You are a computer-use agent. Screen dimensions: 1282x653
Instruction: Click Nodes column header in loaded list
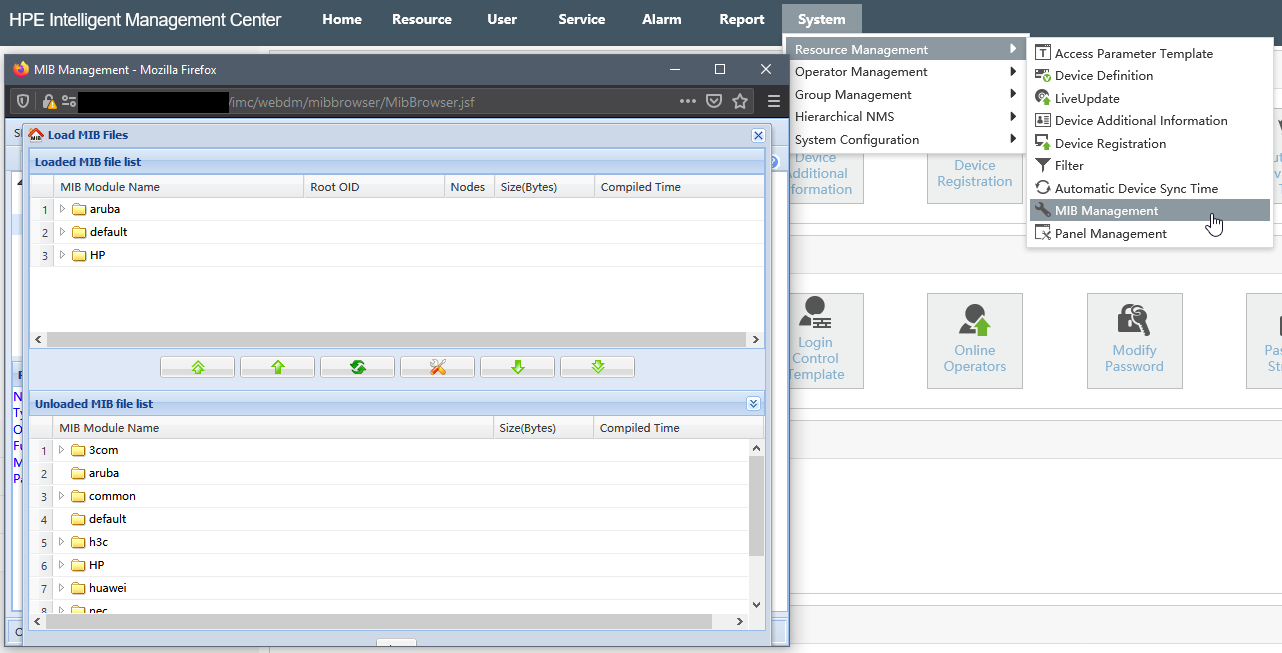coord(469,187)
